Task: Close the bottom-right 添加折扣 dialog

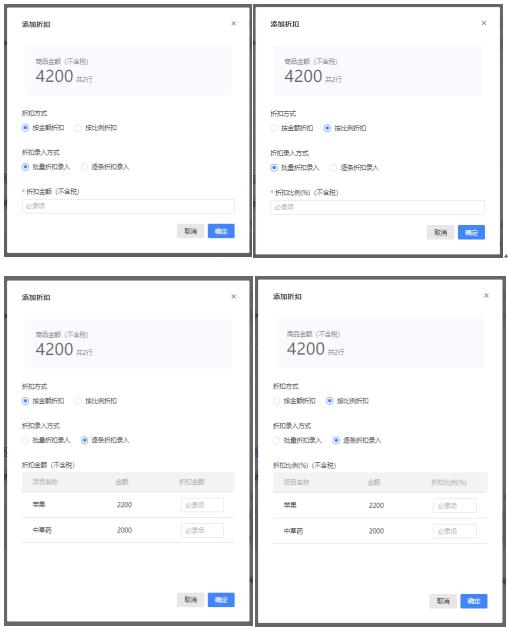Action: click(486, 295)
